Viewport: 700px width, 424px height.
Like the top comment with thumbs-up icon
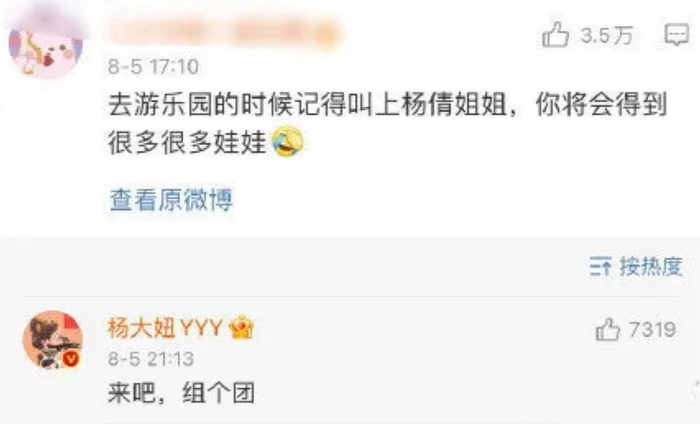point(555,34)
